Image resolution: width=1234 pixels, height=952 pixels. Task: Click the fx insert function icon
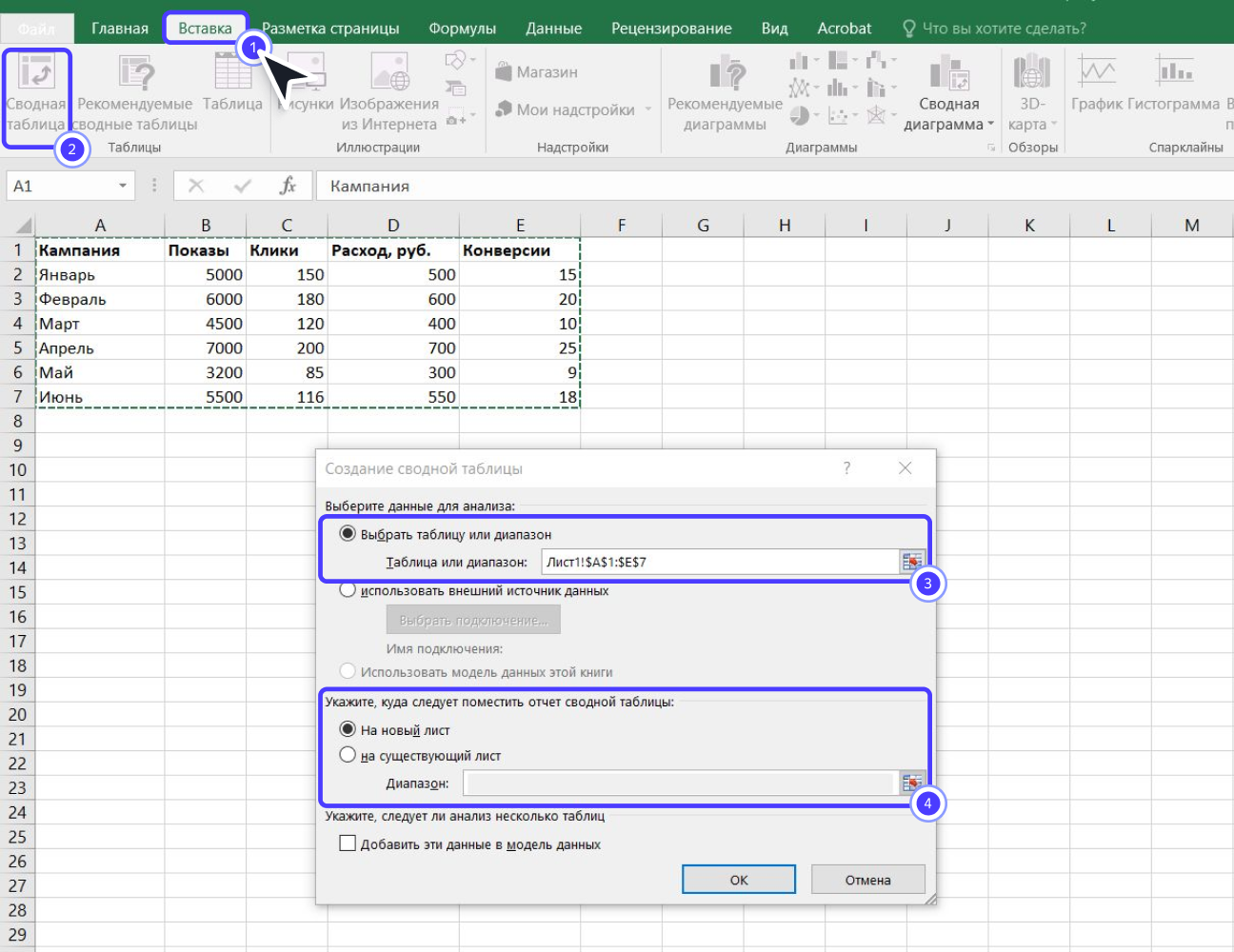click(288, 186)
